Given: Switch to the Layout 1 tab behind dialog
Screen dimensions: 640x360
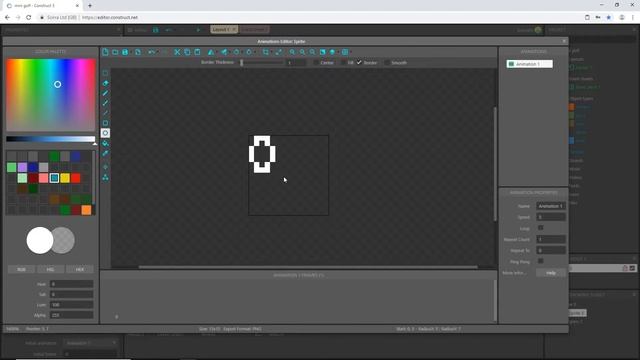Looking at the screenshot, I should tap(224, 29).
